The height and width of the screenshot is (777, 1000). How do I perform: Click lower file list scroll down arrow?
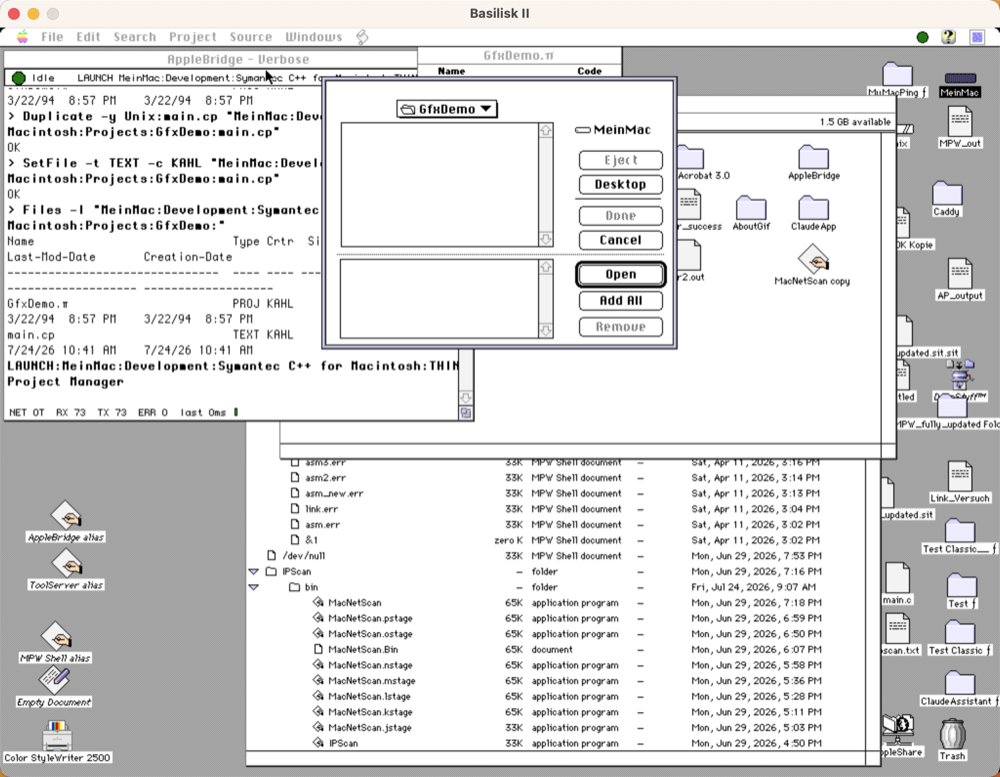pyautogui.click(x=546, y=330)
